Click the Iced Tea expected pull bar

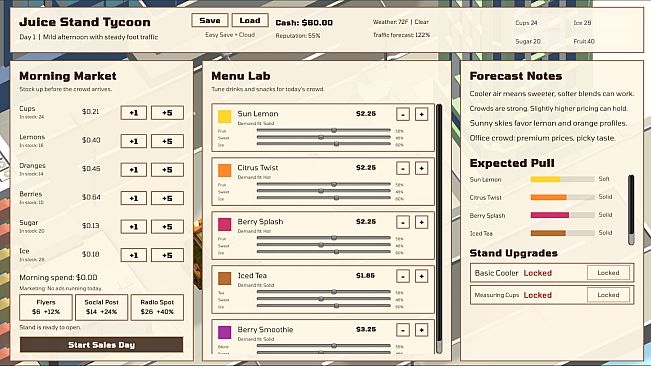[x=563, y=233]
